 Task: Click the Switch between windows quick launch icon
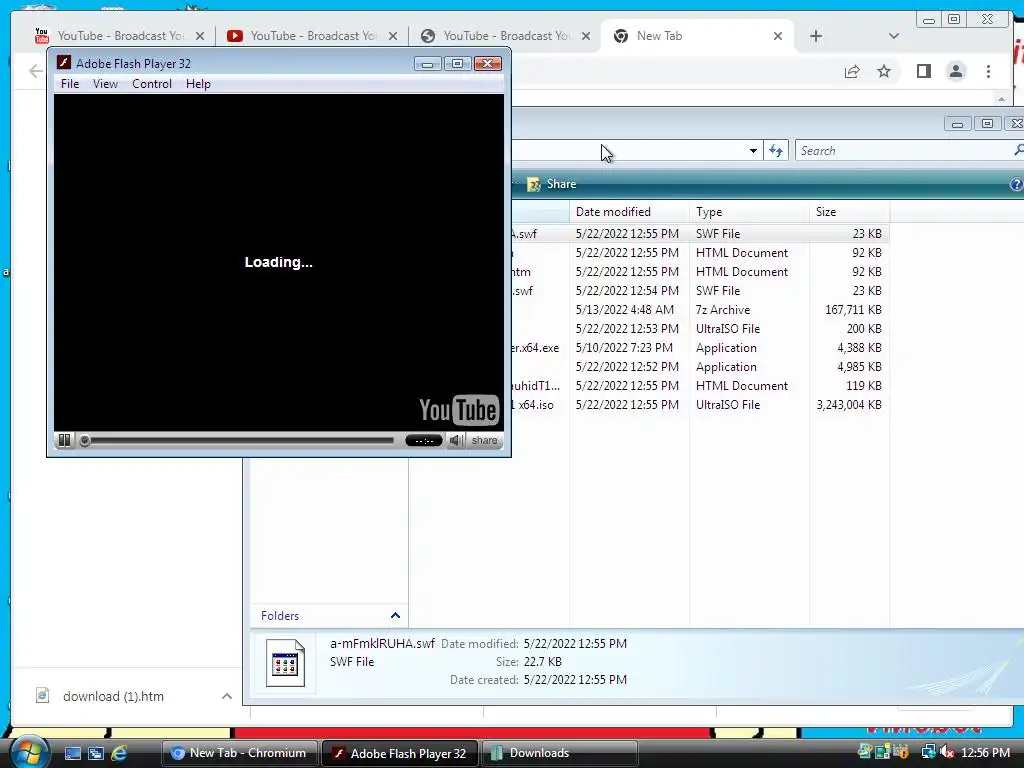95,753
